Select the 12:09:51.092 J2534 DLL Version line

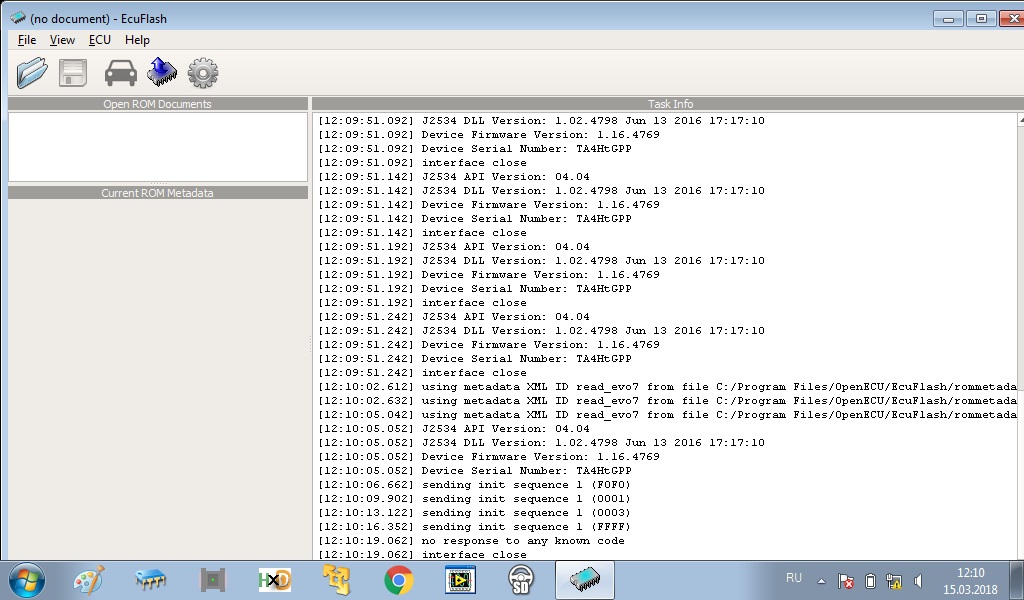(541, 121)
